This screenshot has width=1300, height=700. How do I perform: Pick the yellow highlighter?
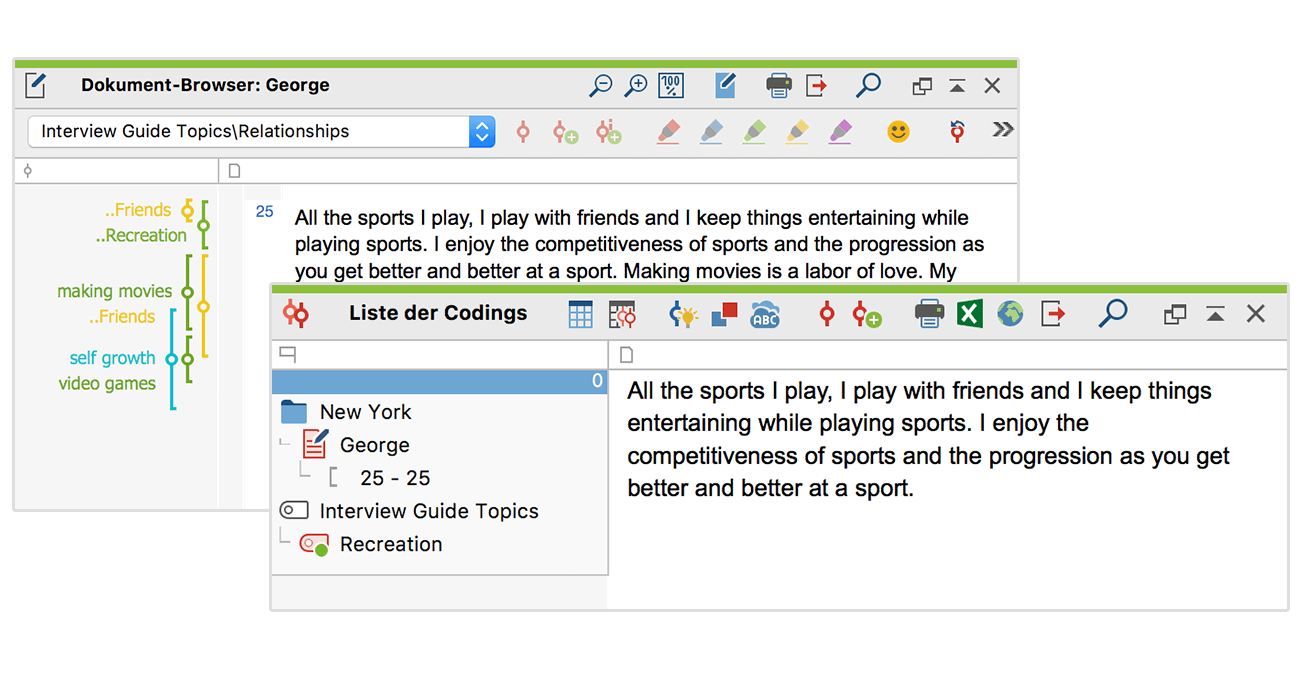pos(797,131)
